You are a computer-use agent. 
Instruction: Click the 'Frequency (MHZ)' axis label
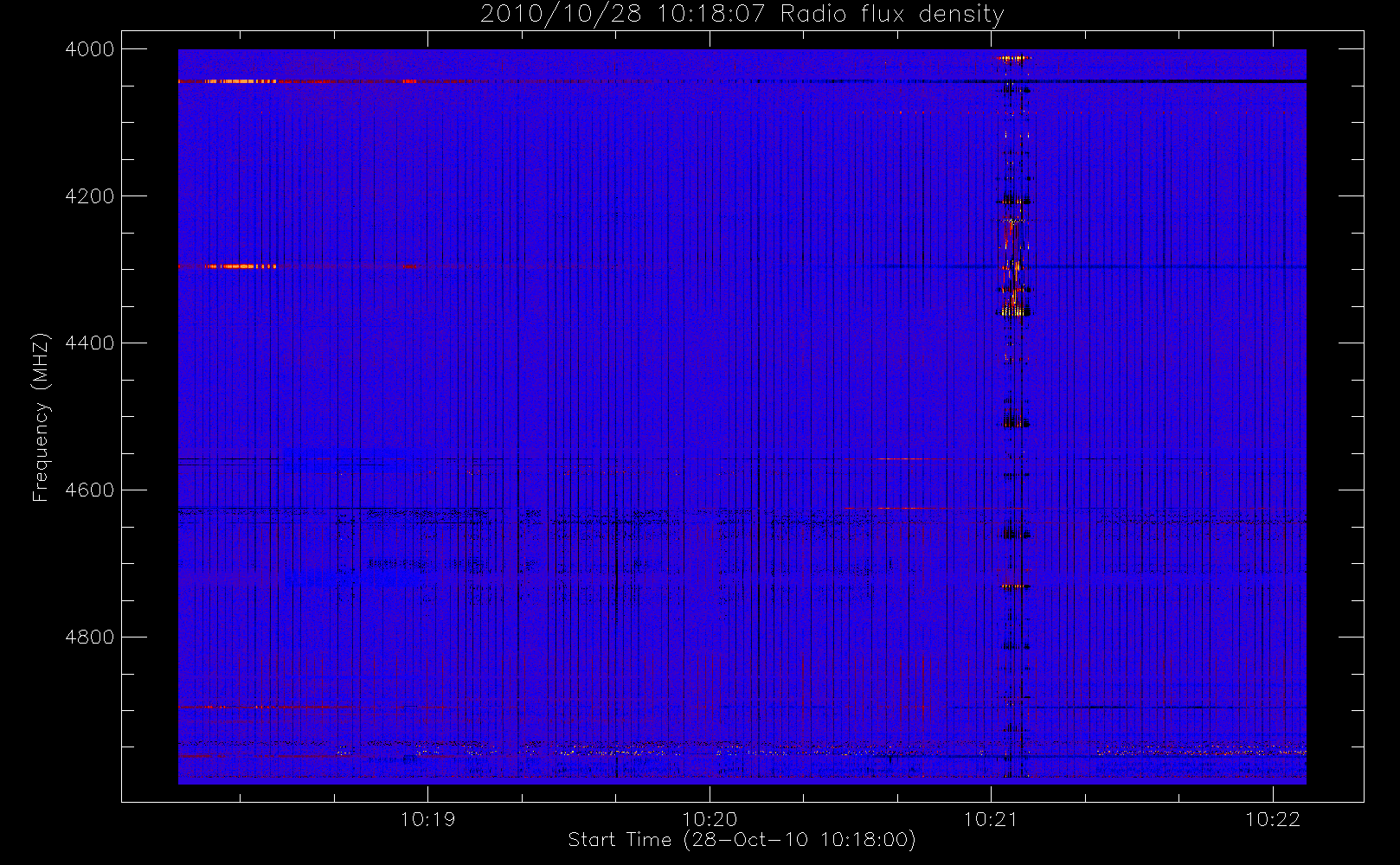pos(40,417)
